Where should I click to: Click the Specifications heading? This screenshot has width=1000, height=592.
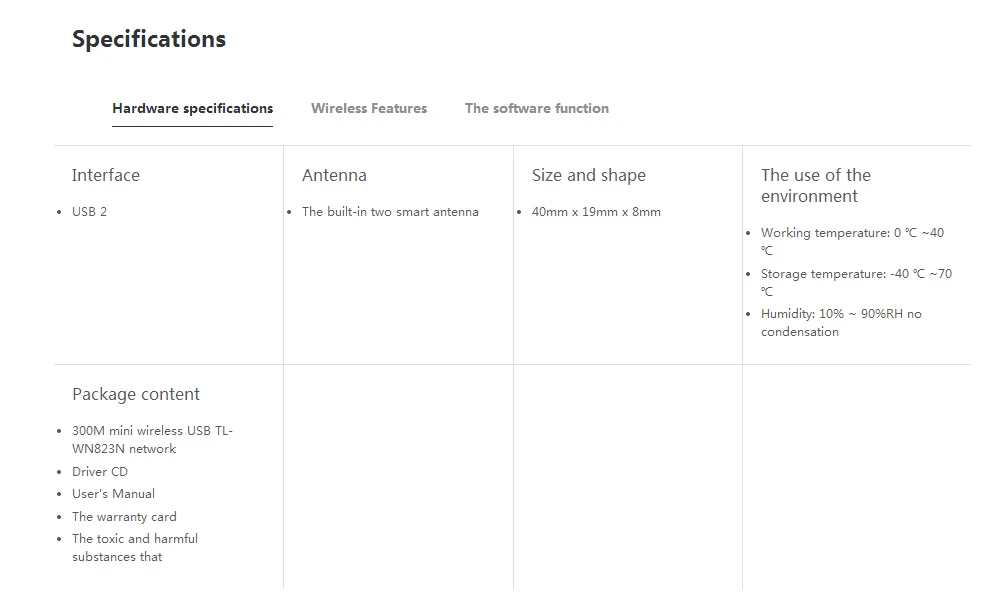[x=149, y=39]
